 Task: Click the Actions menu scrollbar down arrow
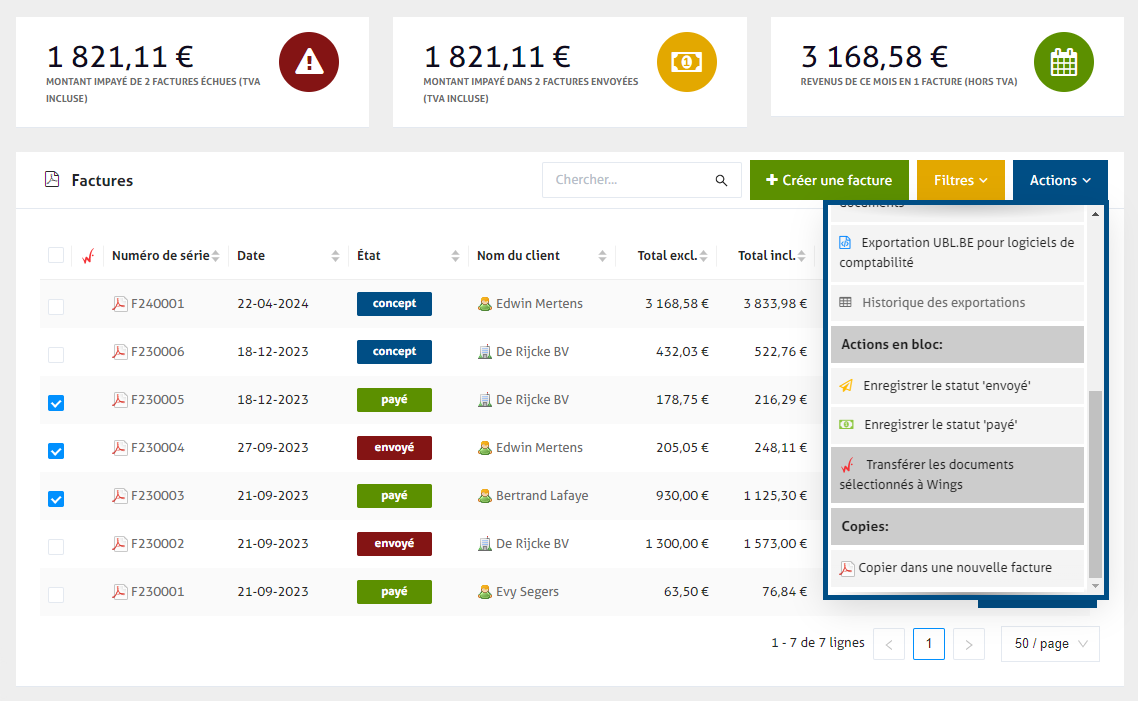(x=1095, y=585)
